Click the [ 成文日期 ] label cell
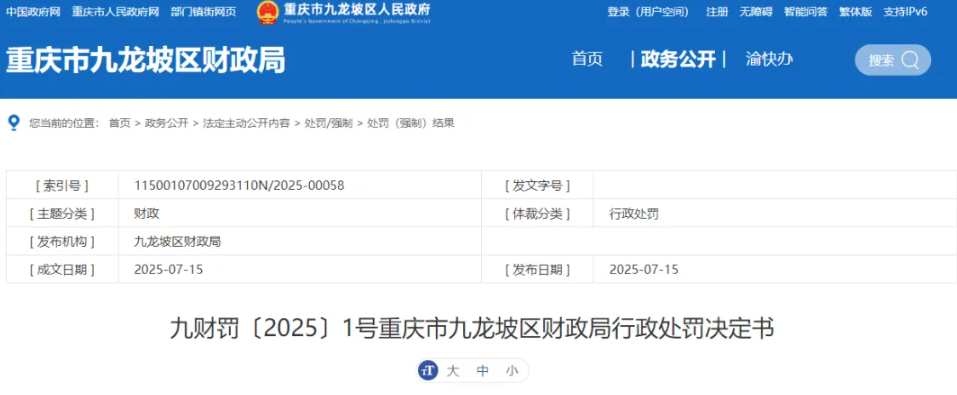The width and height of the screenshot is (957, 395). [x=62, y=269]
